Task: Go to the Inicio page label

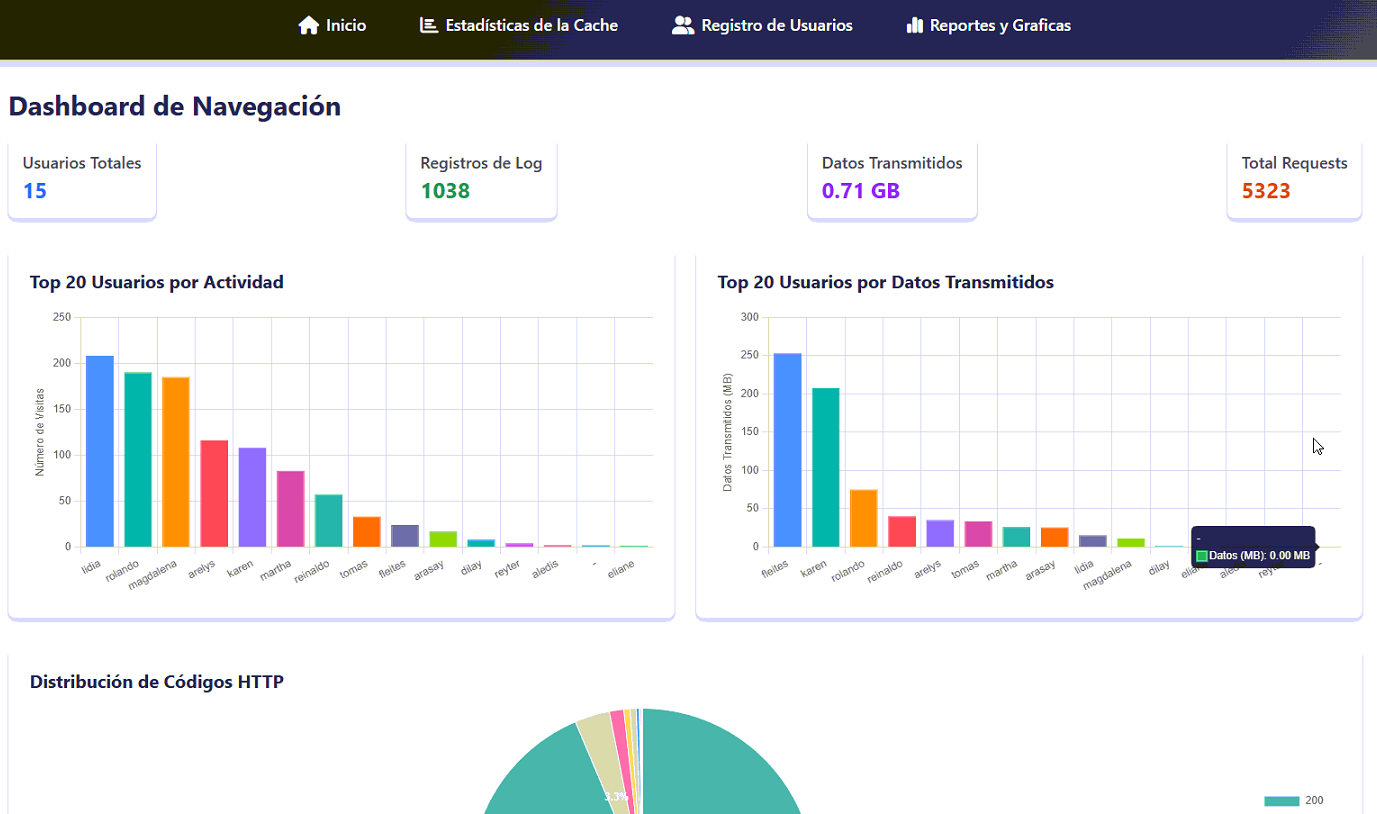Action: pyautogui.click(x=346, y=25)
